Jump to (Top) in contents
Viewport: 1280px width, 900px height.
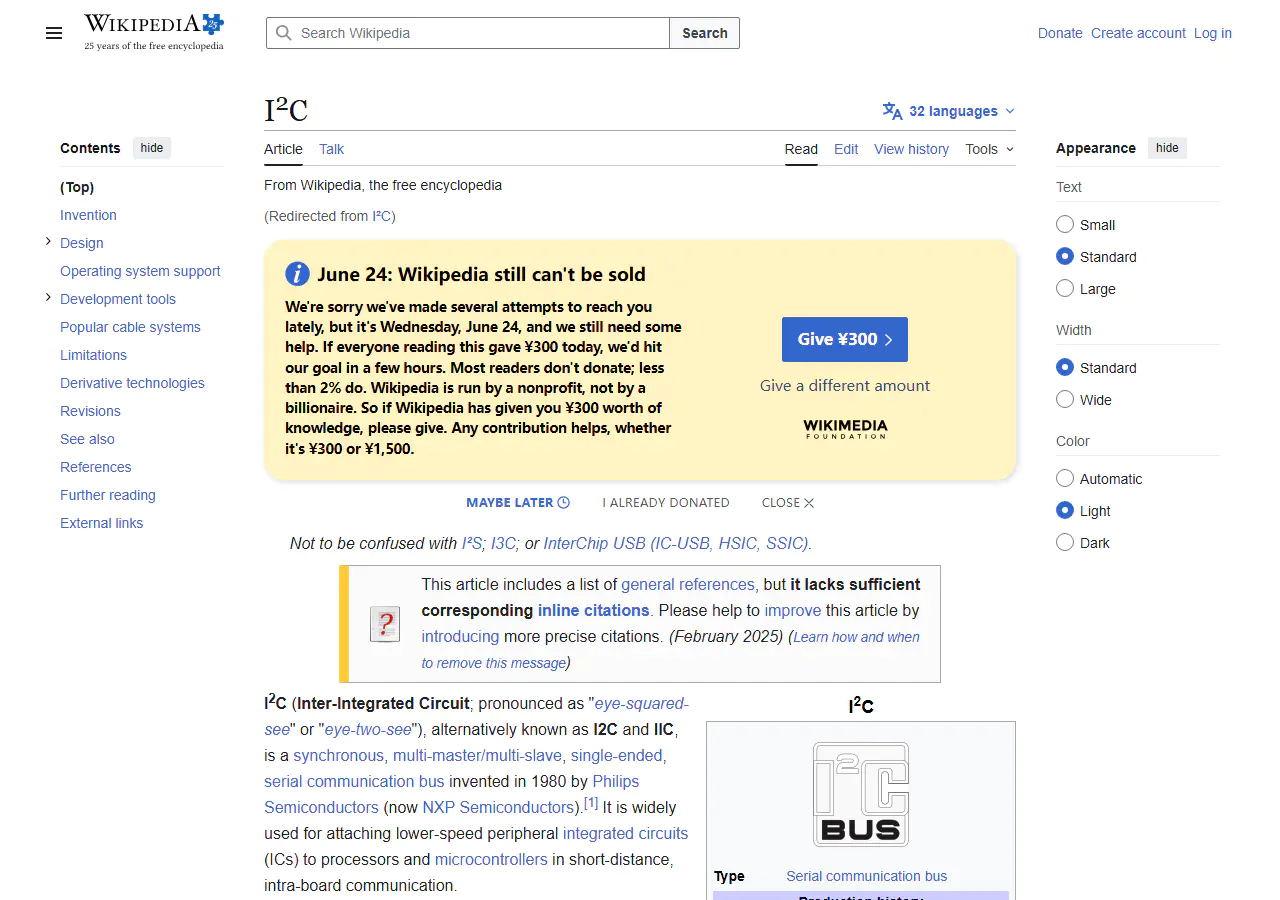tap(77, 187)
